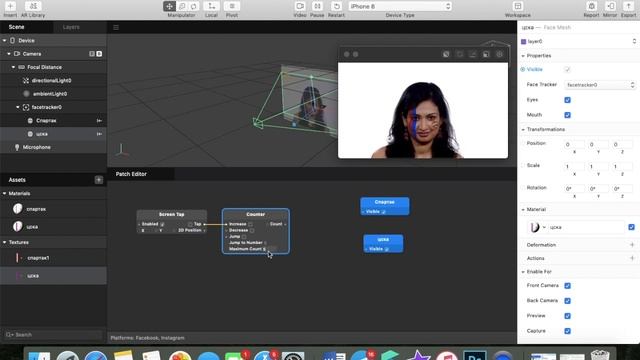Toggle Visible on the цска patch
This screenshot has width=640, height=360.
[387, 249]
